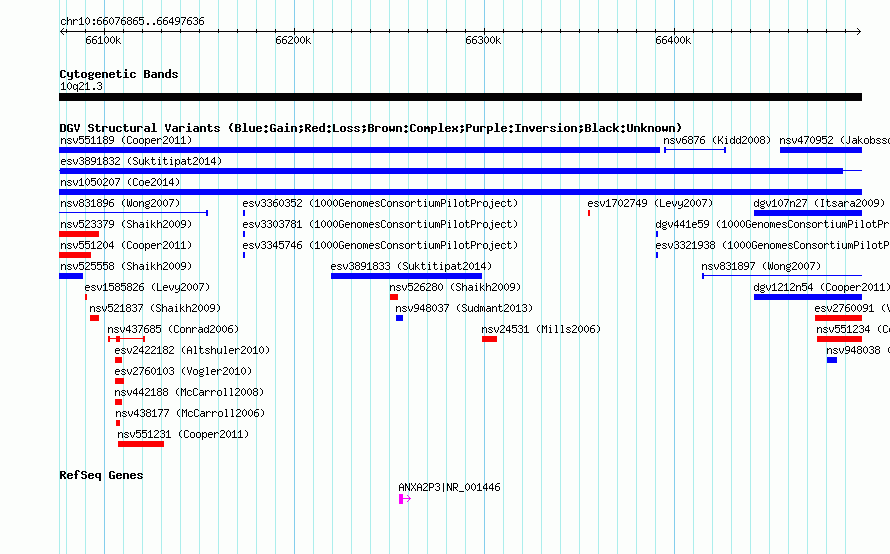Click the ruler's right arrowhead

(x=859, y=32)
